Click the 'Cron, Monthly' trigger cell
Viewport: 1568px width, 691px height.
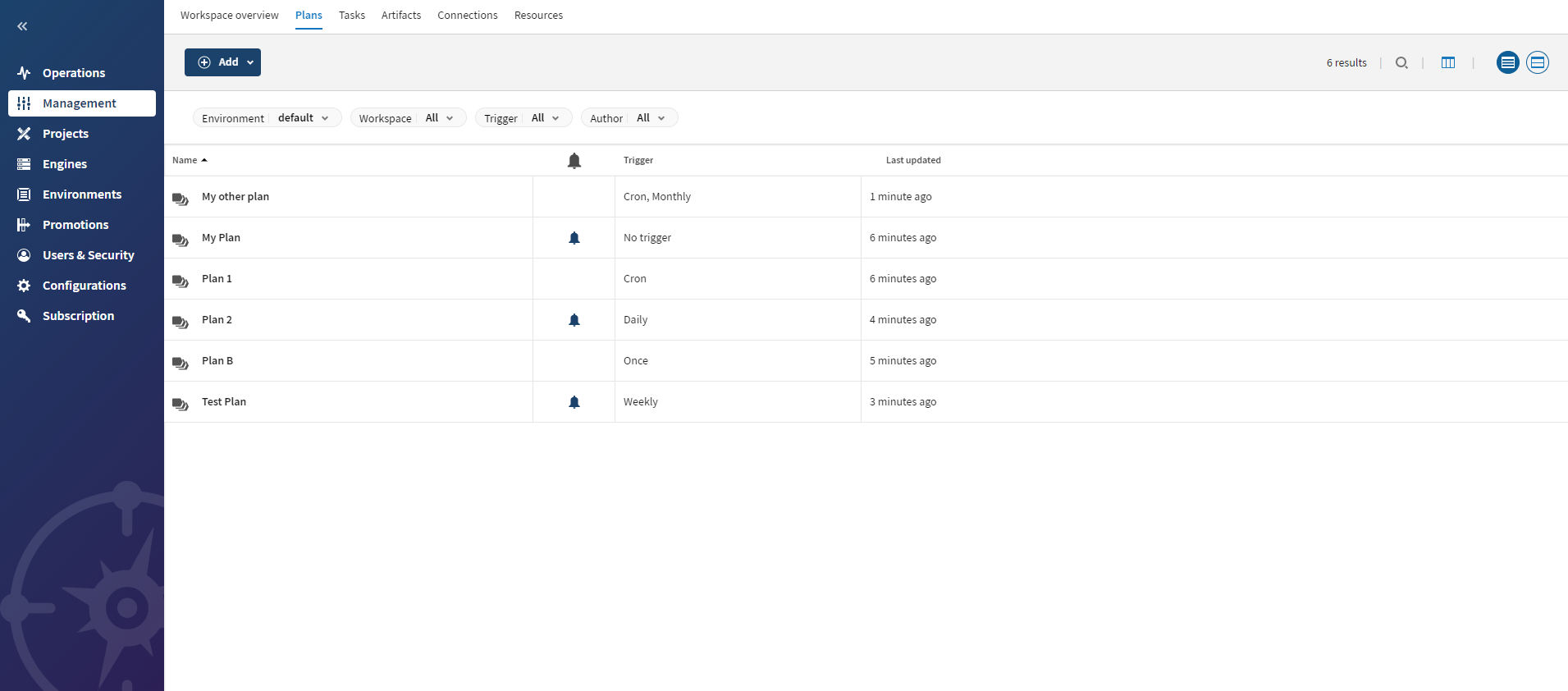[x=738, y=197]
